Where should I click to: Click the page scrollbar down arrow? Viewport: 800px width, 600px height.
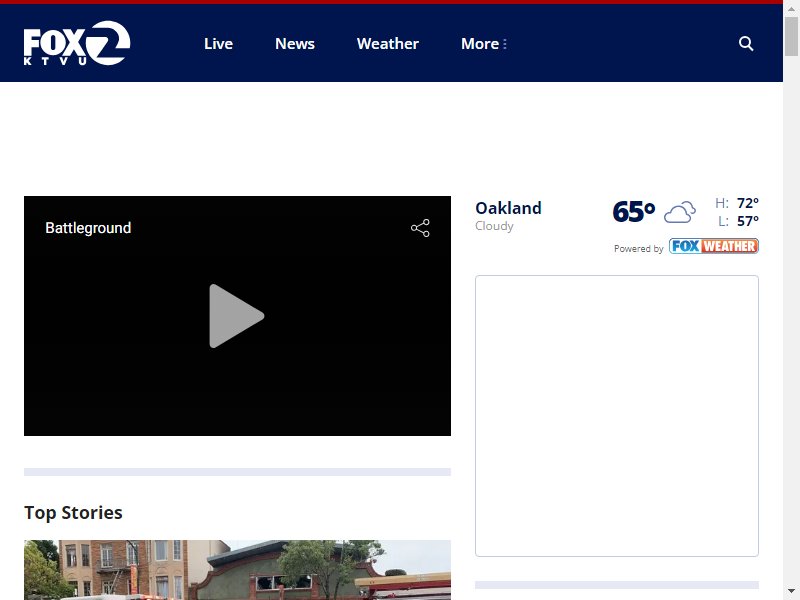click(x=791, y=591)
